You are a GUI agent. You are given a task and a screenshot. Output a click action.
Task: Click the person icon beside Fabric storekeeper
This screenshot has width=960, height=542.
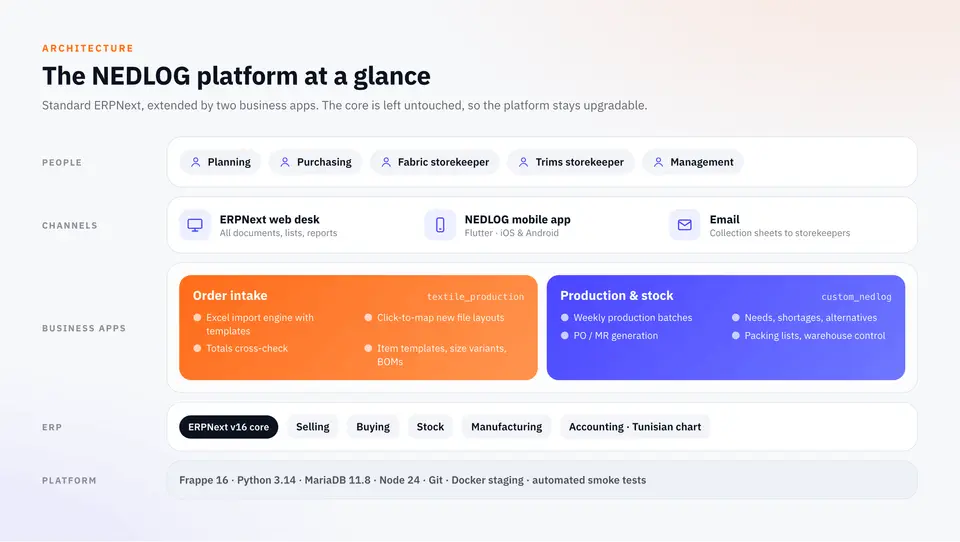tap(386, 162)
